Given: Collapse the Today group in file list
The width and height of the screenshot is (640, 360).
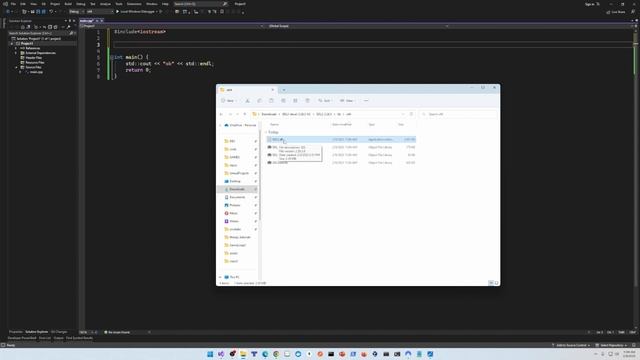Looking at the screenshot, I should click(x=266, y=132).
